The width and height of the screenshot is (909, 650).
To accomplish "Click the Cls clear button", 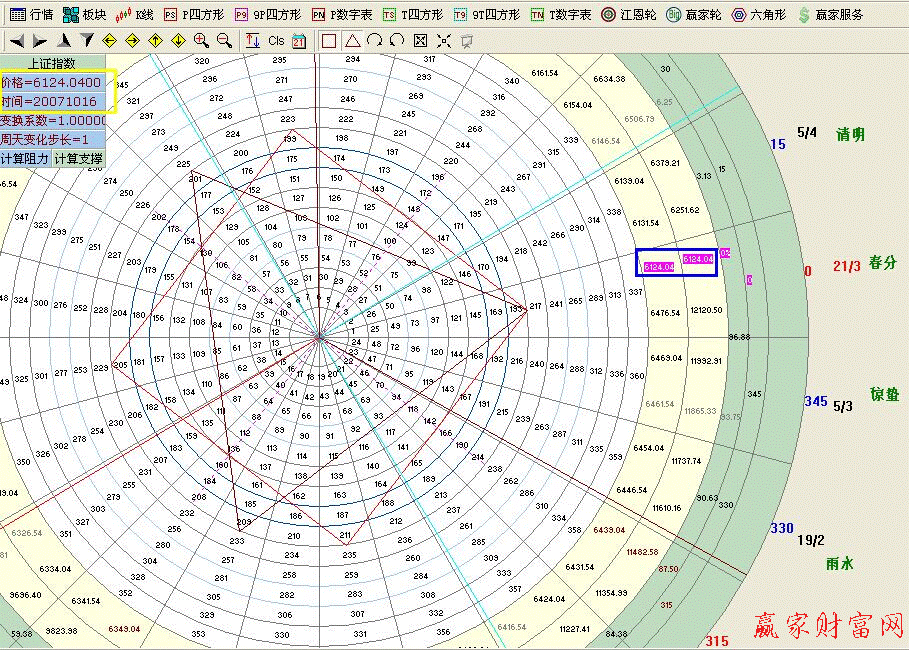I will tap(276, 40).
